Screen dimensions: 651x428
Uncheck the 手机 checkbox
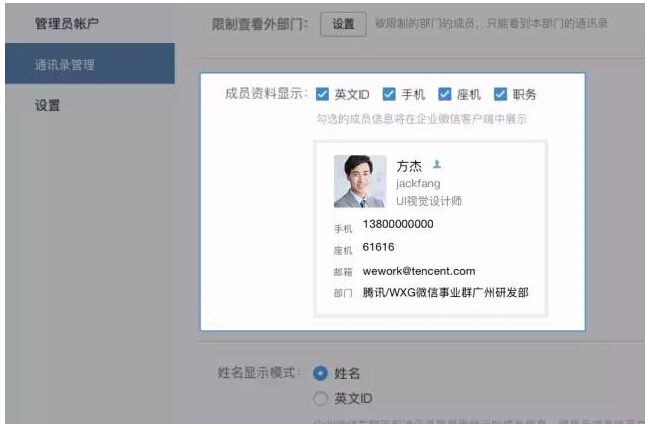[387, 94]
